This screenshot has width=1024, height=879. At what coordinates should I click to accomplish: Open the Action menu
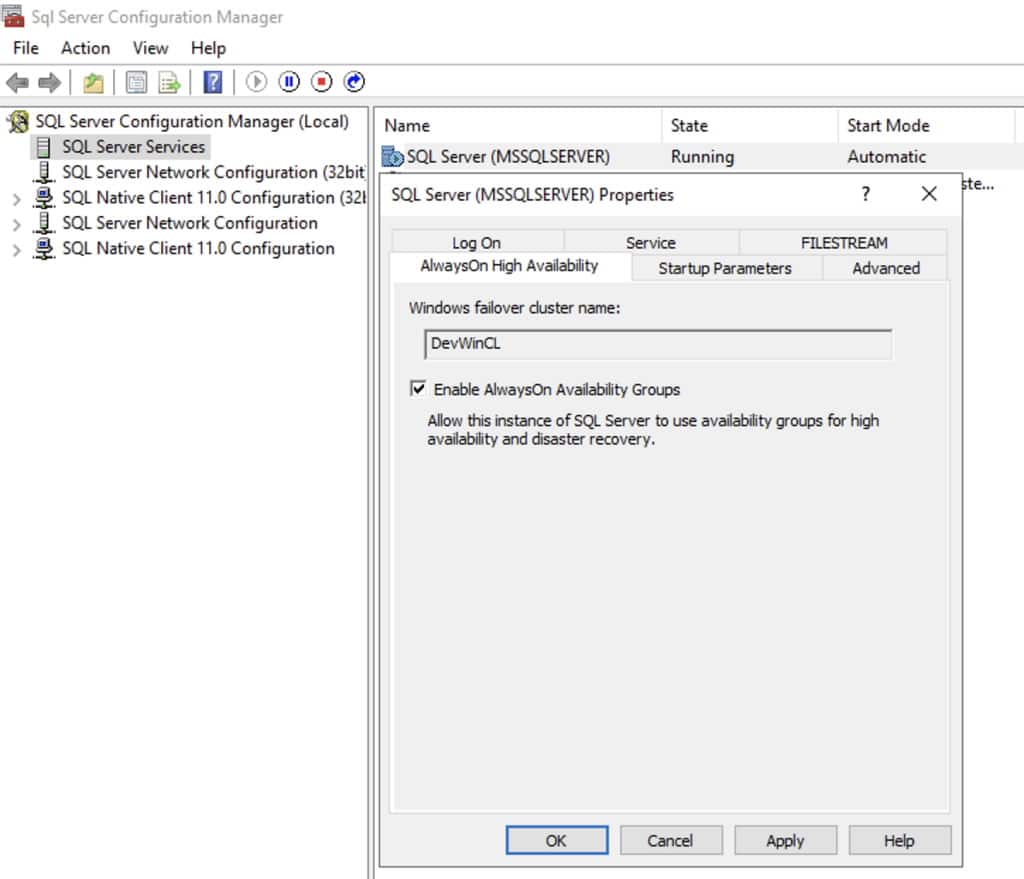[x=85, y=47]
